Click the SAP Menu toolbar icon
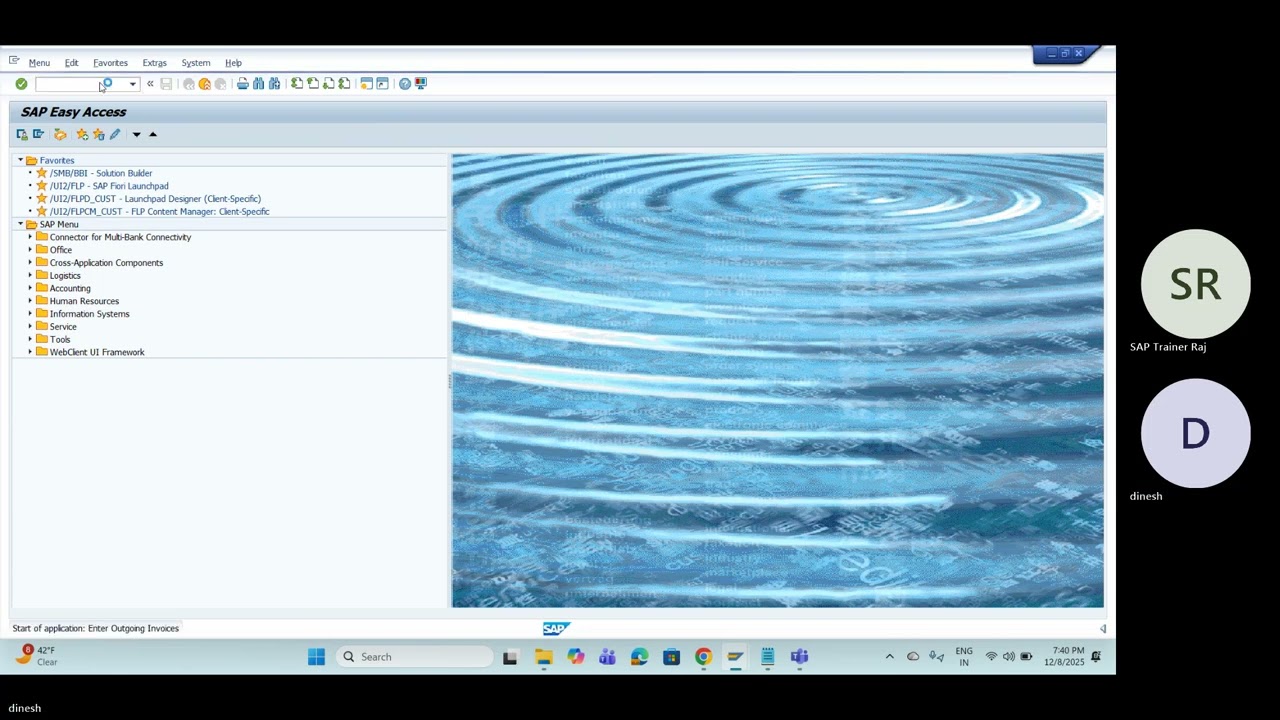This screenshot has width=1280, height=720. point(38,134)
